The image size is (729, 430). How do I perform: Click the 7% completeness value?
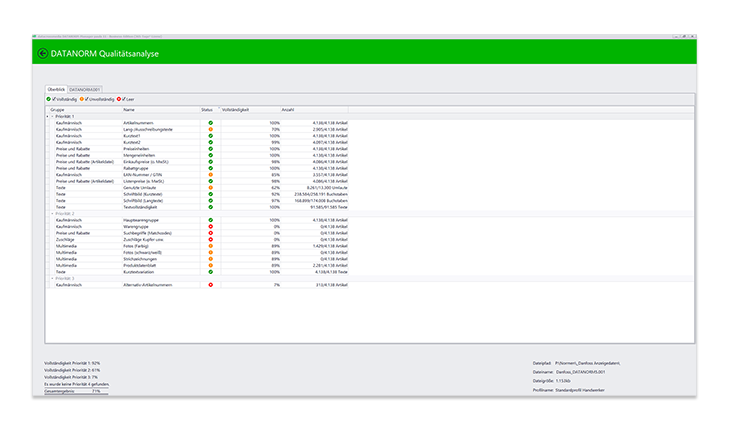tap(277, 284)
